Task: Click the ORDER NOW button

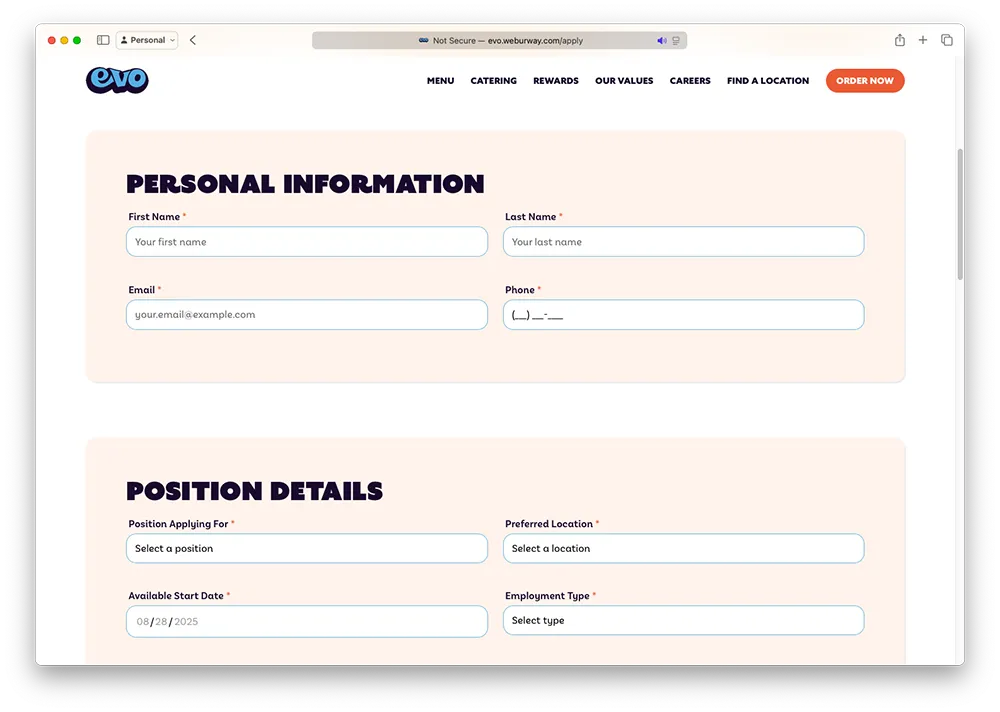Action: [864, 81]
